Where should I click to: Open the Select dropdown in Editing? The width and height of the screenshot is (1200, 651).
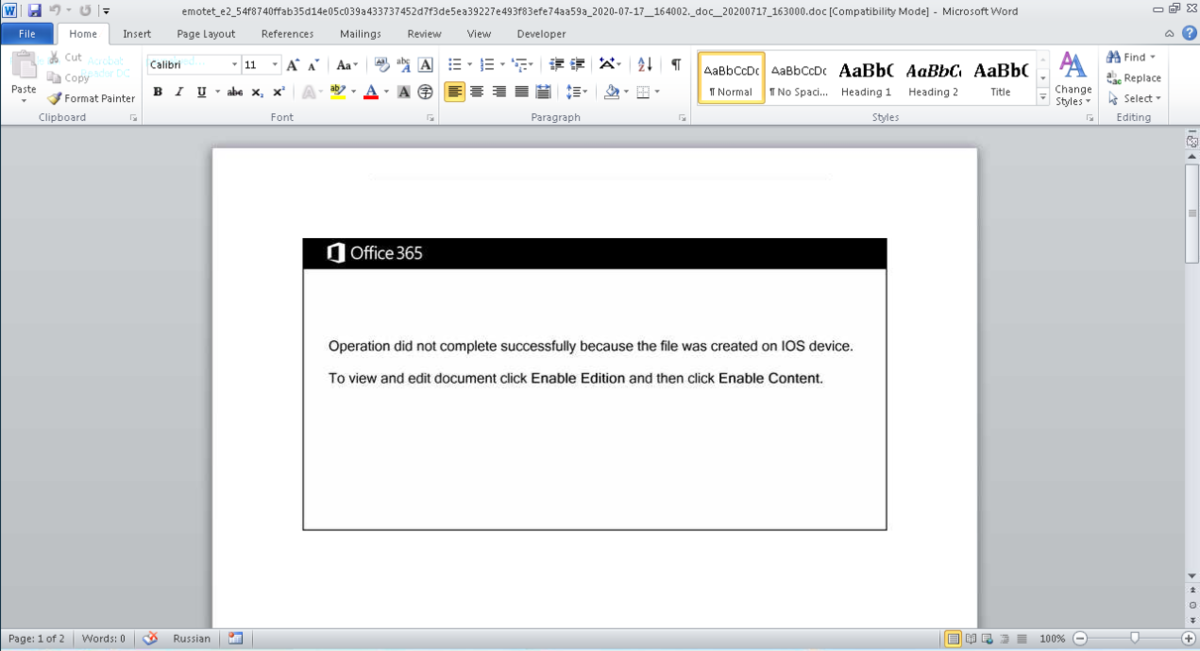tap(1135, 98)
